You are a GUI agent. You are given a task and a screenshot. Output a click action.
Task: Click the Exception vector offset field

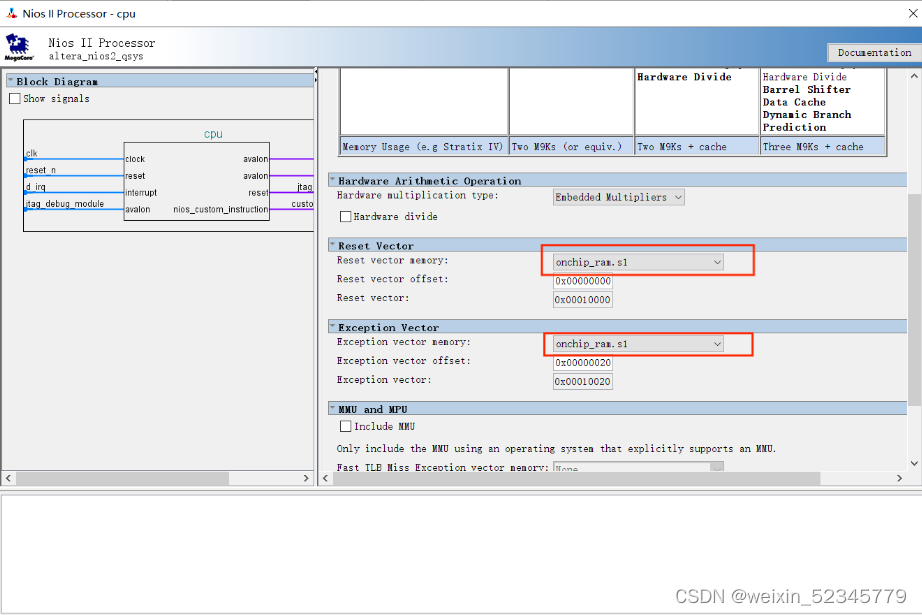tap(583, 363)
